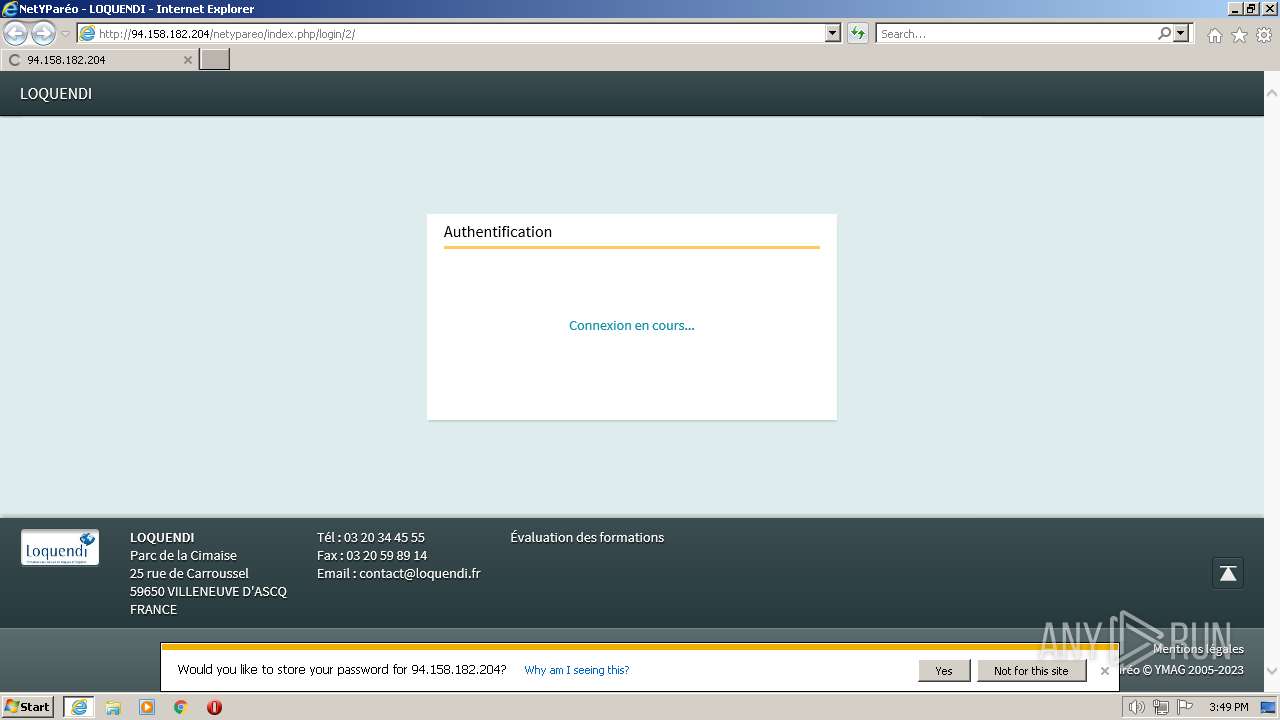Open Google Chrome from the taskbar

(x=181, y=707)
